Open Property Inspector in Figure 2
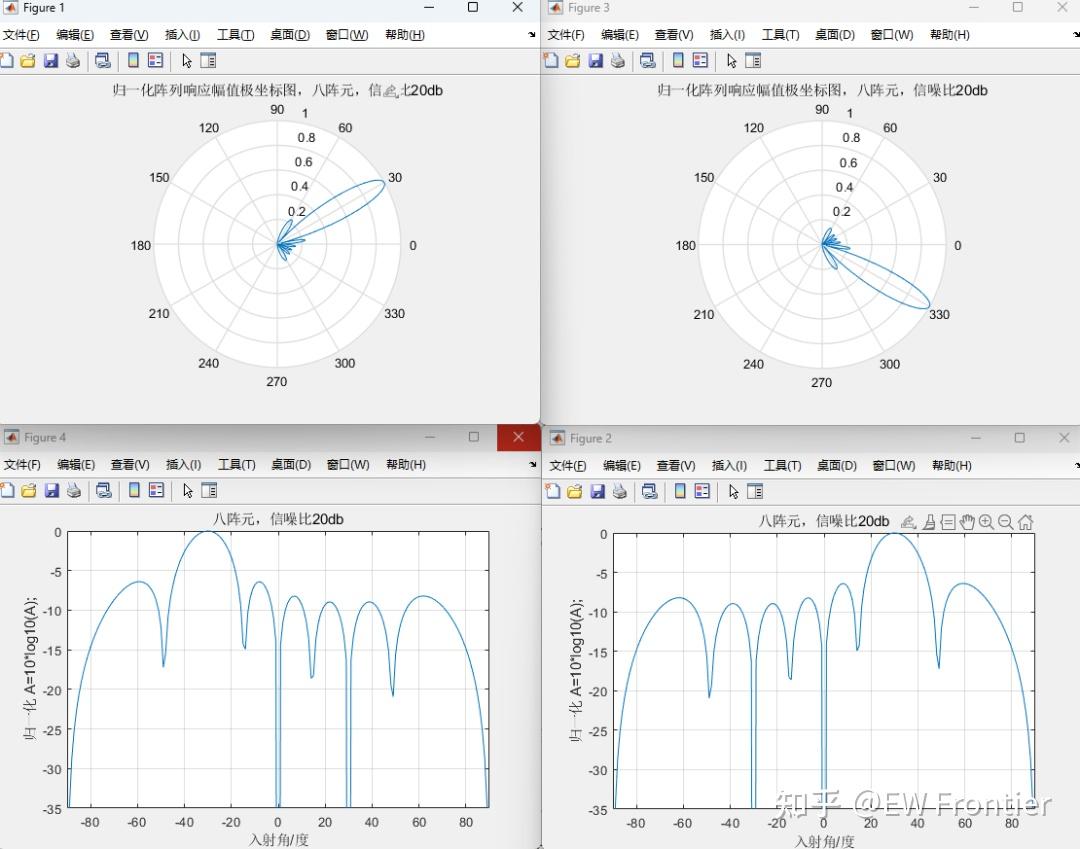This screenshot has height=849, width=1080. [x=755, y=492]
